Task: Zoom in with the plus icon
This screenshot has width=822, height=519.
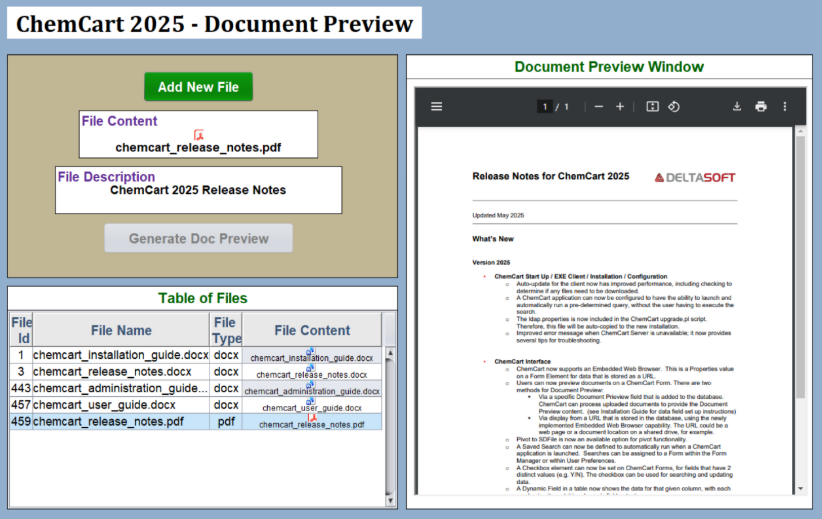Action: tap(620, 107)
